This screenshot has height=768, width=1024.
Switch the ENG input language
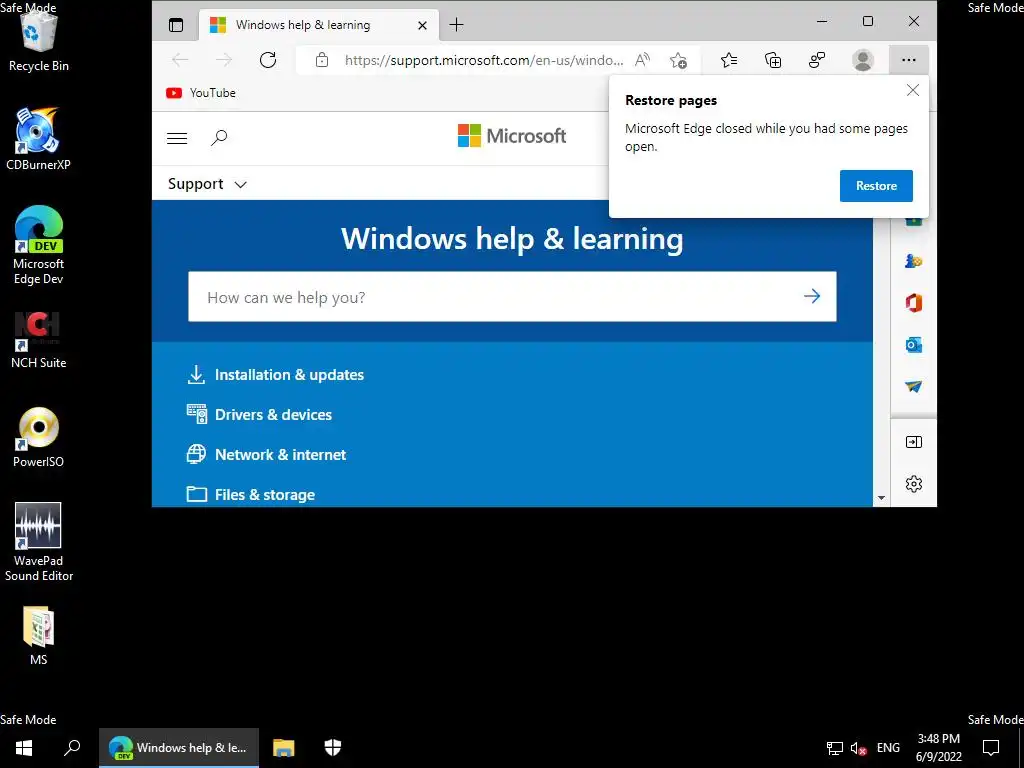tap(888, 748)
